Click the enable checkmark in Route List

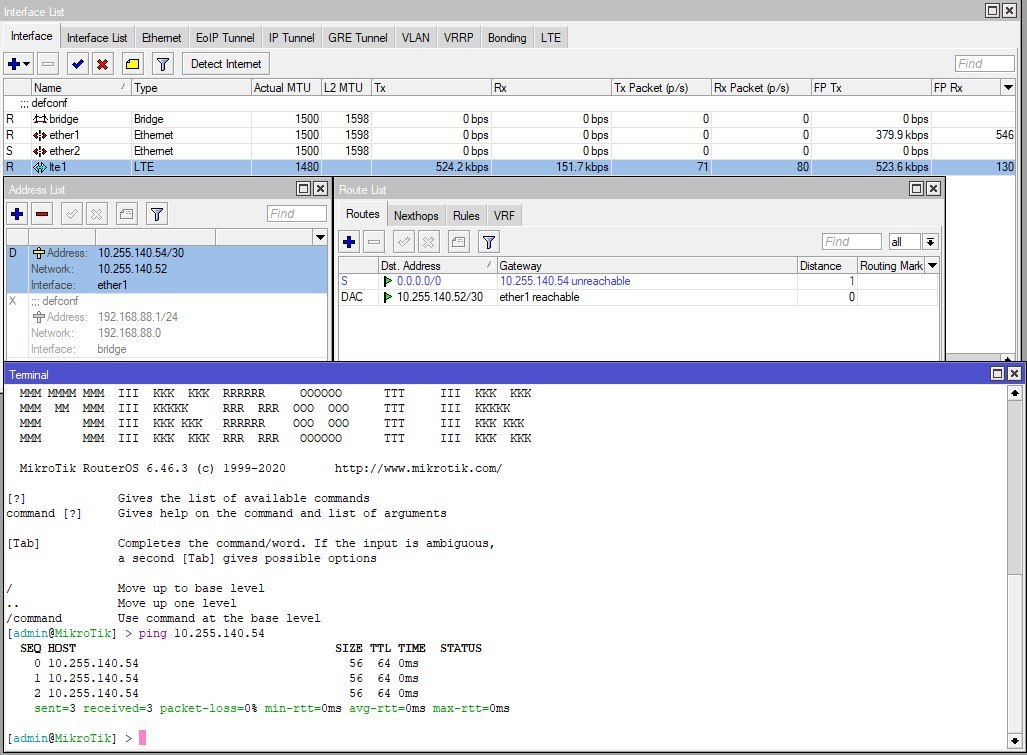(403, 242)
